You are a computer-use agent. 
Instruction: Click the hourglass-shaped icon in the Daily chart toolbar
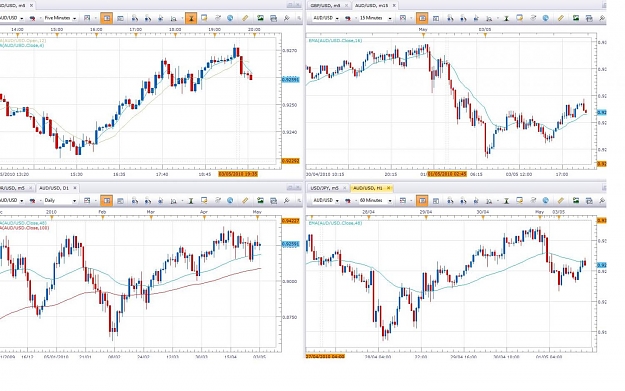191,200
